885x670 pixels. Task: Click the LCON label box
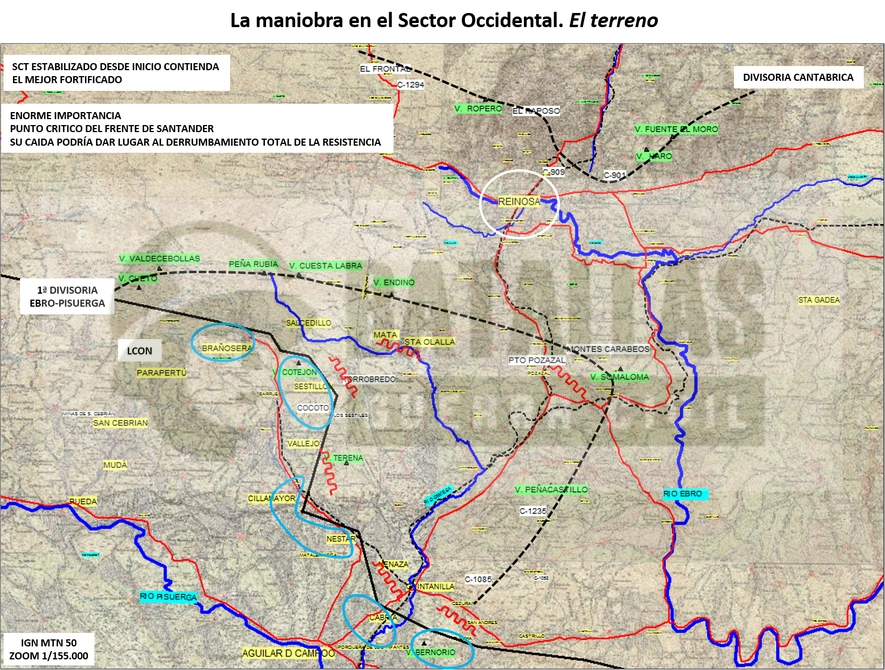(x=139, y=351)
